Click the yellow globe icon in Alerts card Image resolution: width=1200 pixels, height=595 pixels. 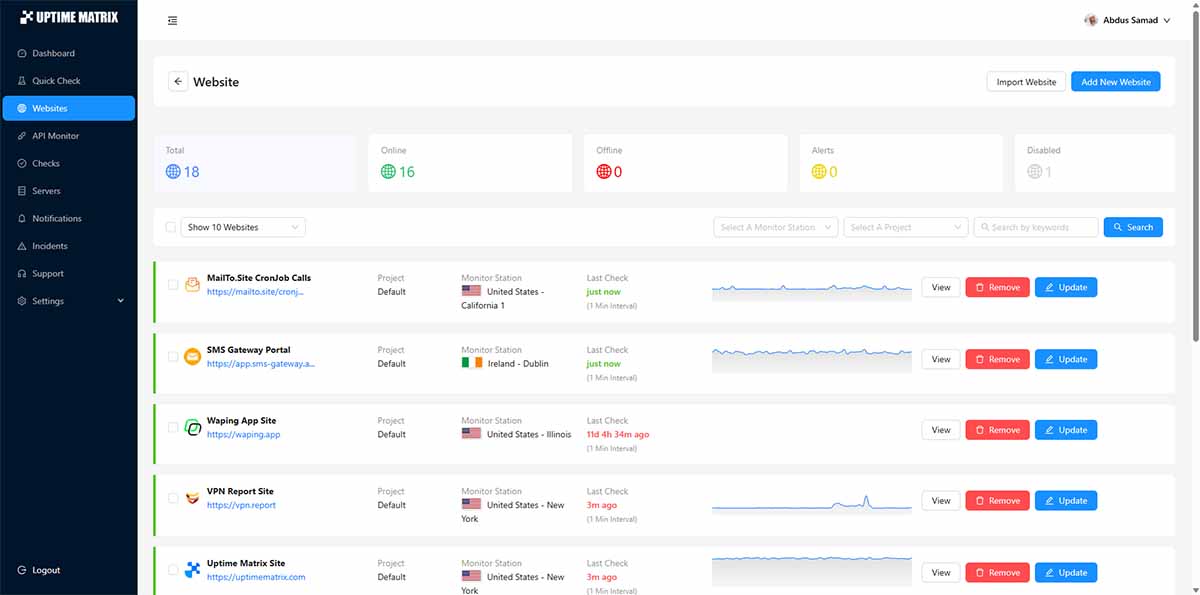point(819,172)
